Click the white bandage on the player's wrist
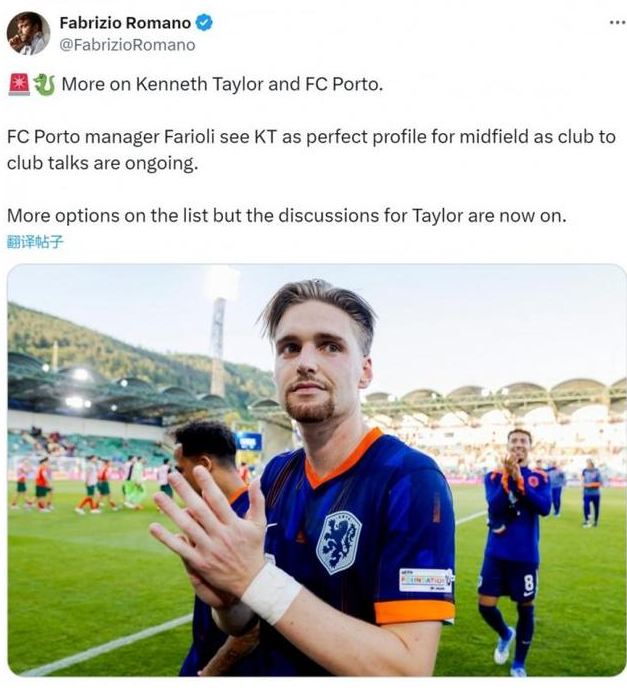Screen dimensions: 627x688 click(x=271, y=592)
